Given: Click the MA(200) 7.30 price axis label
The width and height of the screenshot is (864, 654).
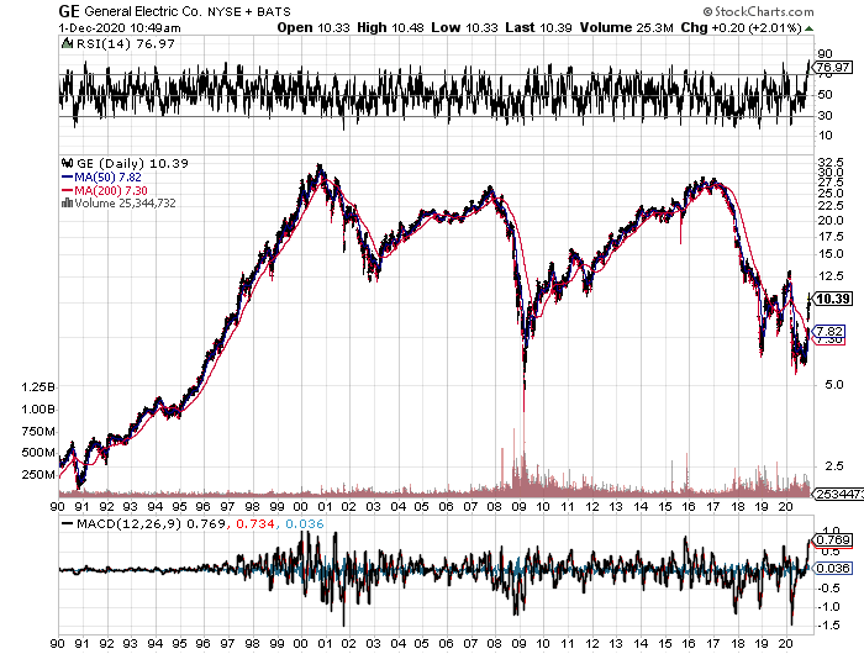Looking at the screenshot, I should [831, 341].
